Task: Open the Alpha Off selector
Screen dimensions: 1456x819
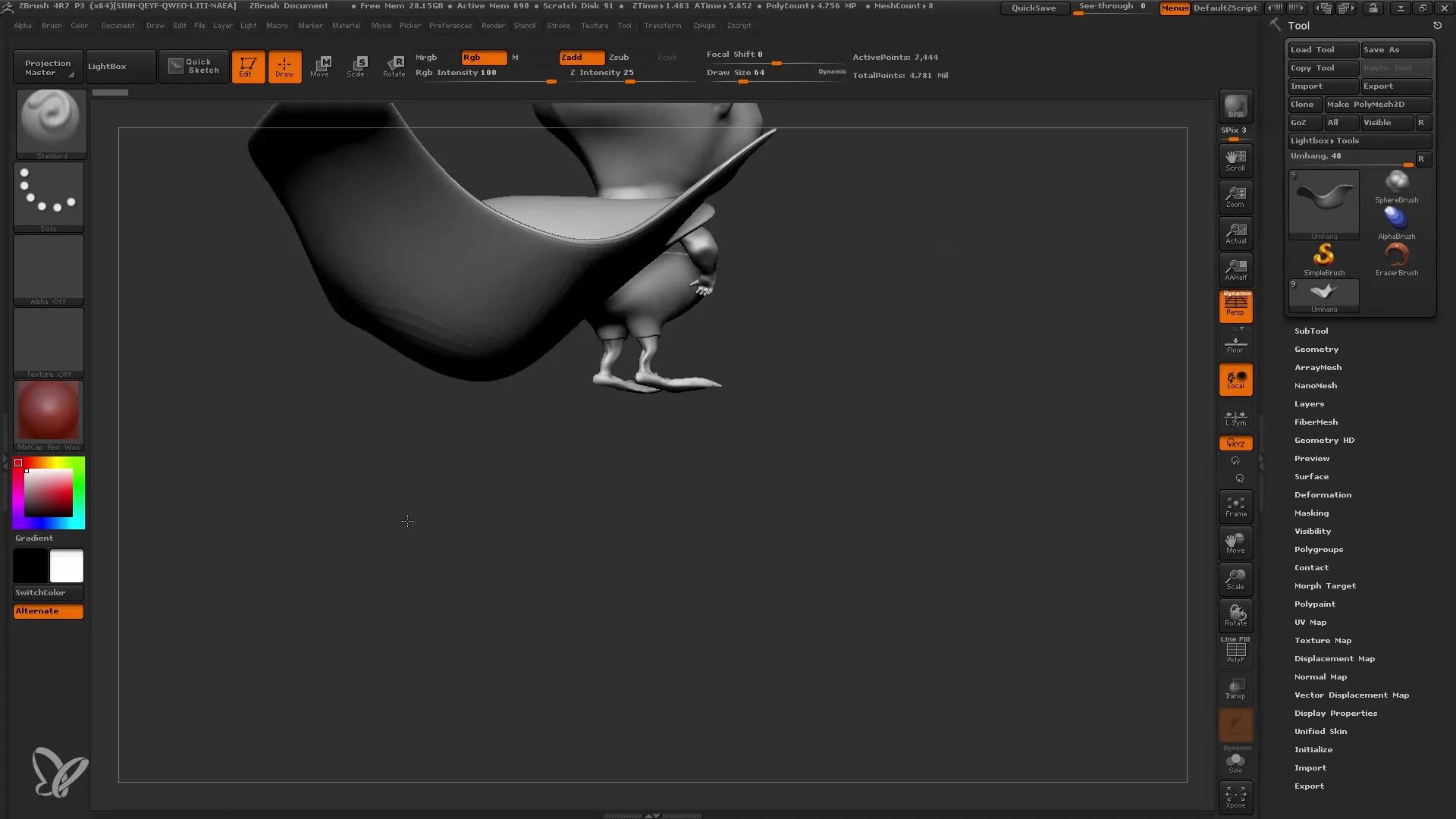Action: tap(49, 270)
